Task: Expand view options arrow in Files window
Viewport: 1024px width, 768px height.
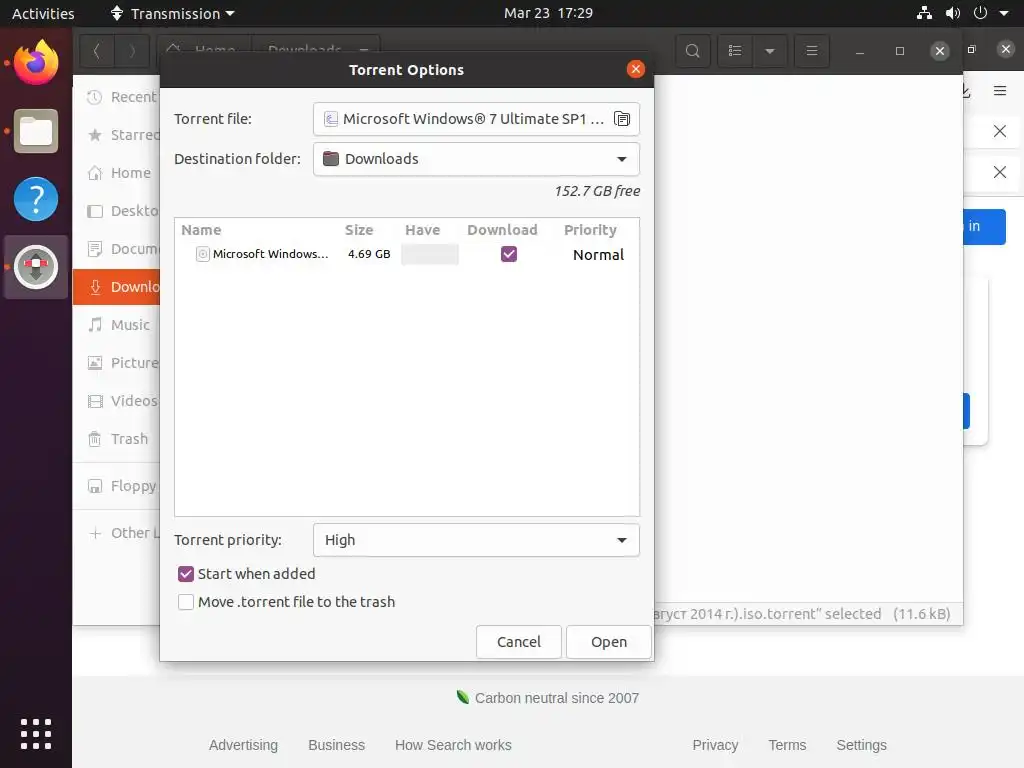Action: point(770,51)
